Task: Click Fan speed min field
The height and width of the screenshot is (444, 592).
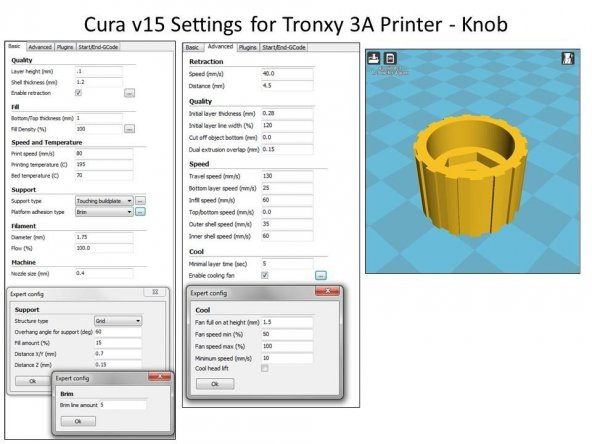Action: [x=287, y=334]
